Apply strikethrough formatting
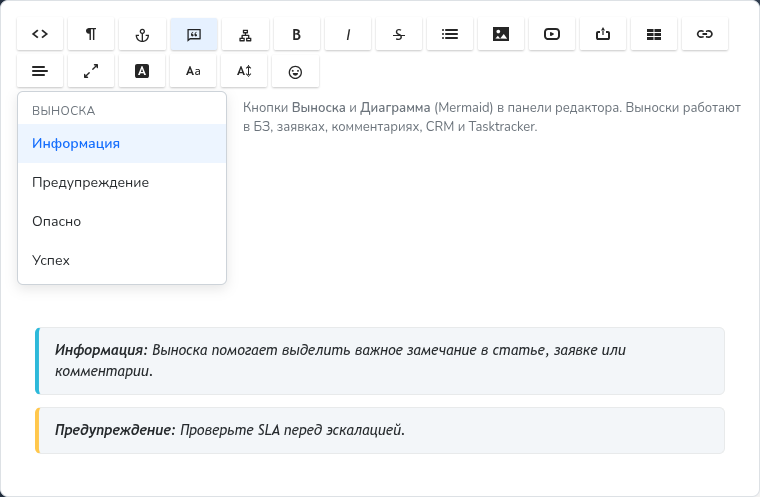The width and height of the screenshot is (760, 497). tap(398, 34)
